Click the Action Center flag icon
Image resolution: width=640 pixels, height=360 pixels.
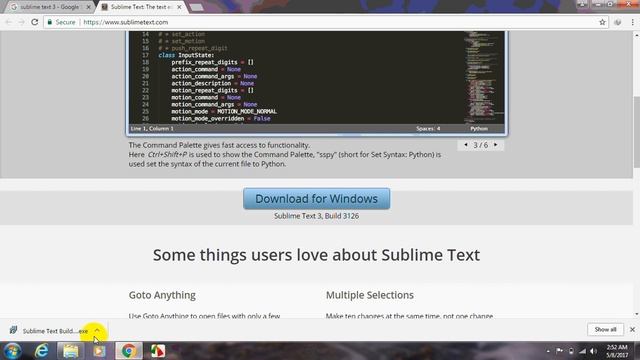pyautogui.click(x=559, y=351)
